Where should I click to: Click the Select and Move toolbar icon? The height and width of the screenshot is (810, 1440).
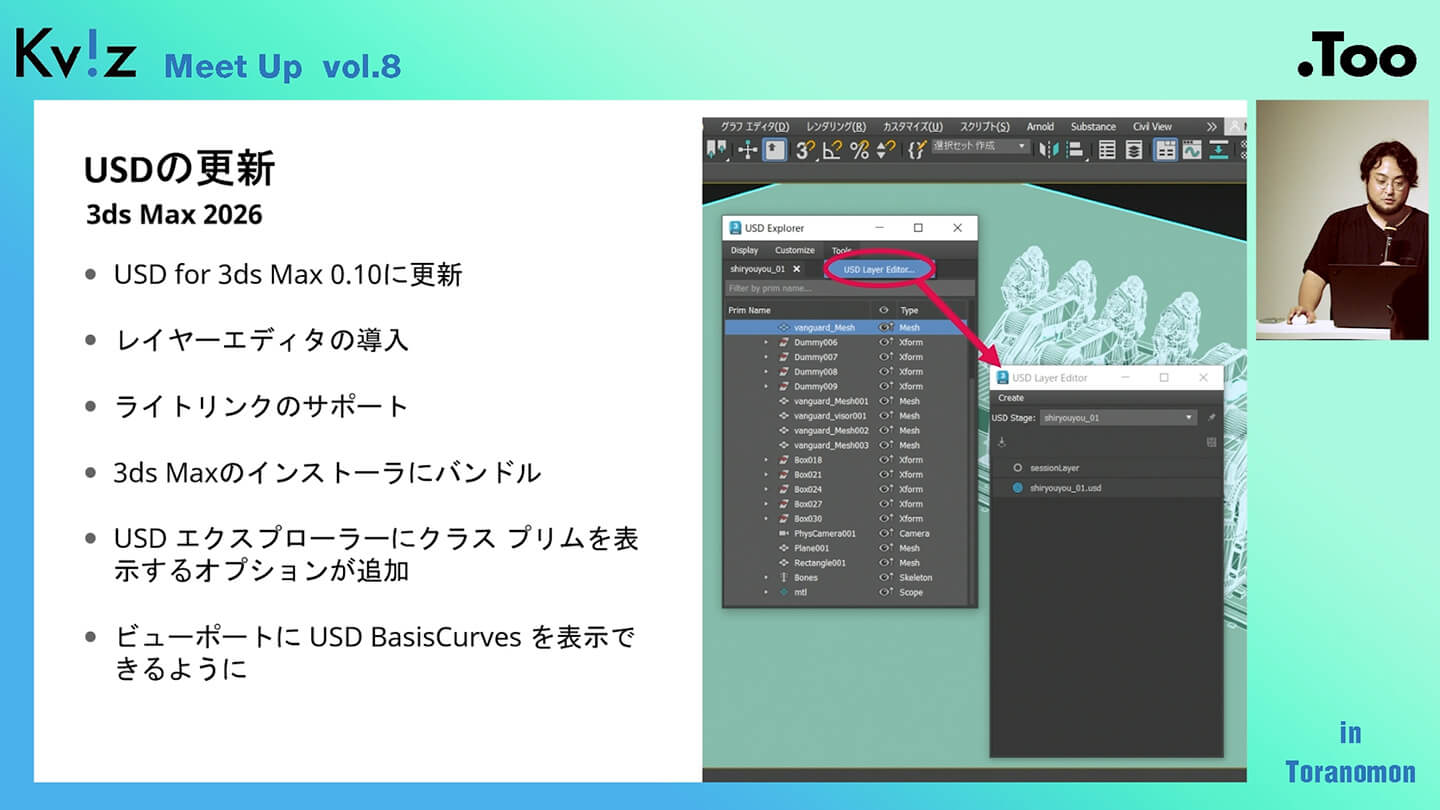click(747, 150)
